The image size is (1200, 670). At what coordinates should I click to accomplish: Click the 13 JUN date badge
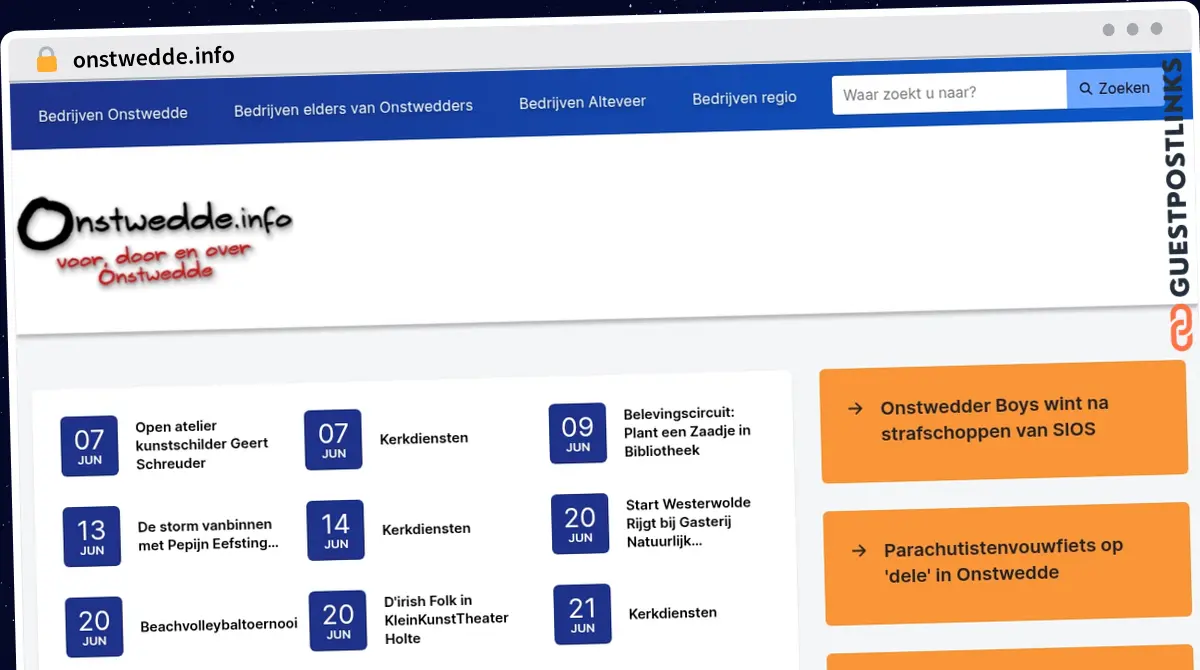coord(91,537)
